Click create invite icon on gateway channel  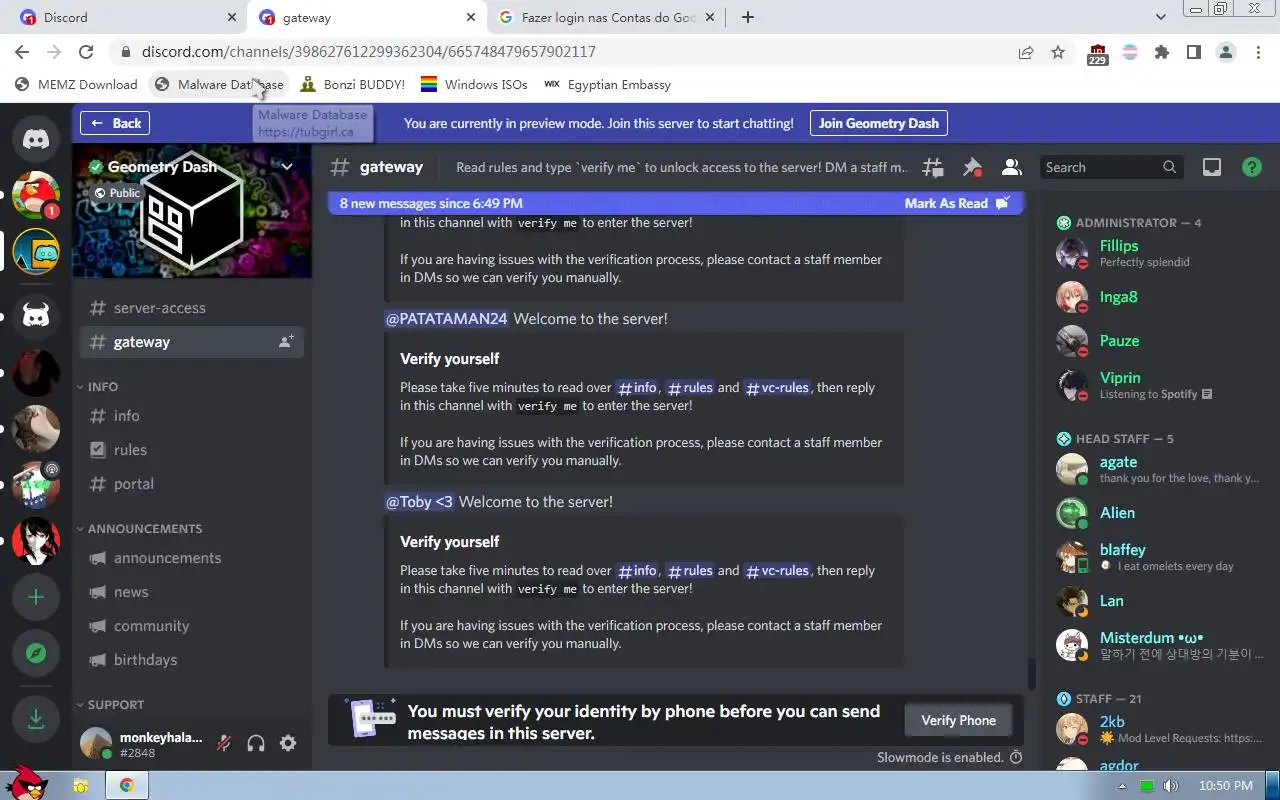(x=286, y=342)
